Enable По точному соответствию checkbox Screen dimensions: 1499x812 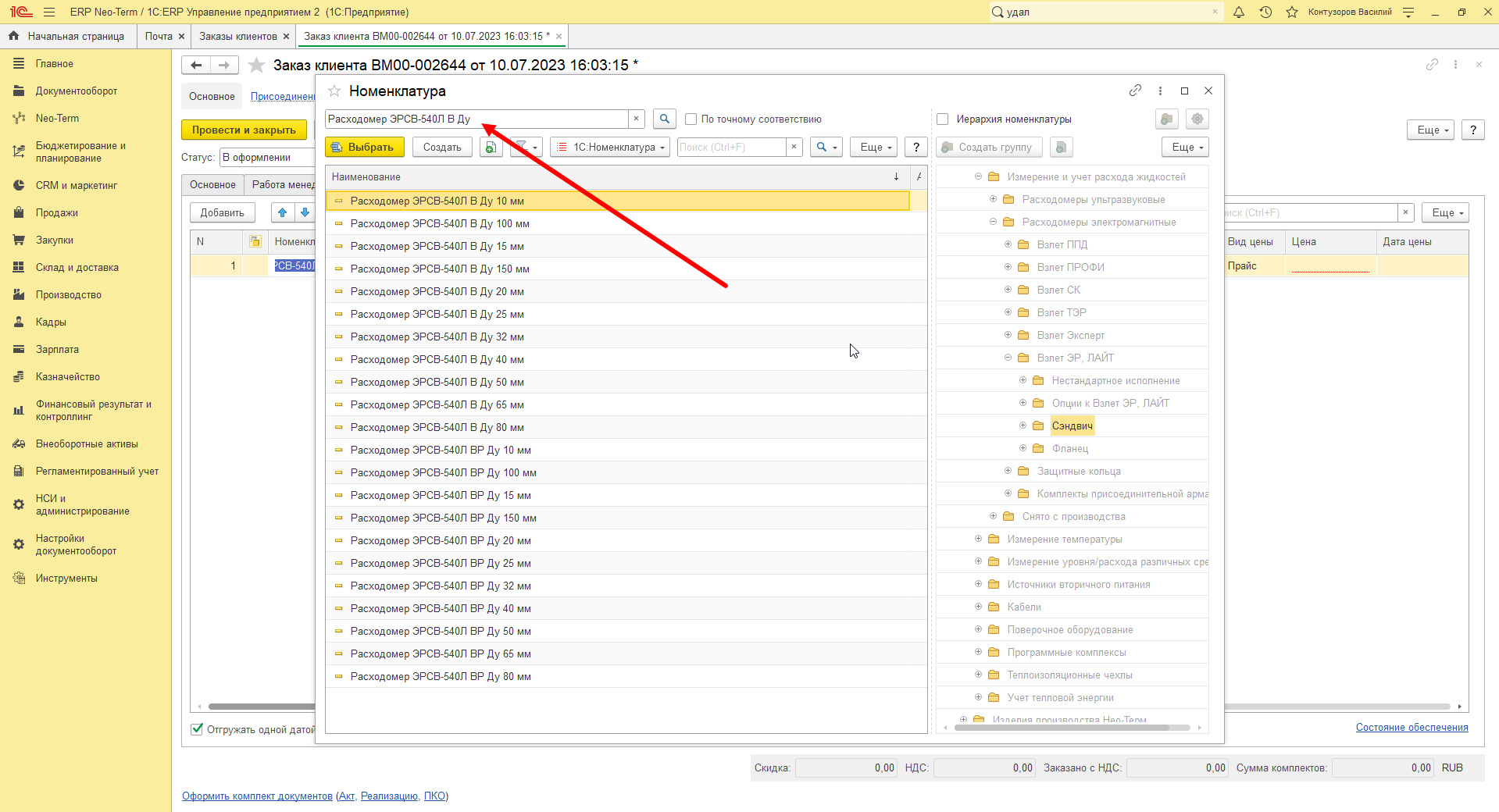691,119
